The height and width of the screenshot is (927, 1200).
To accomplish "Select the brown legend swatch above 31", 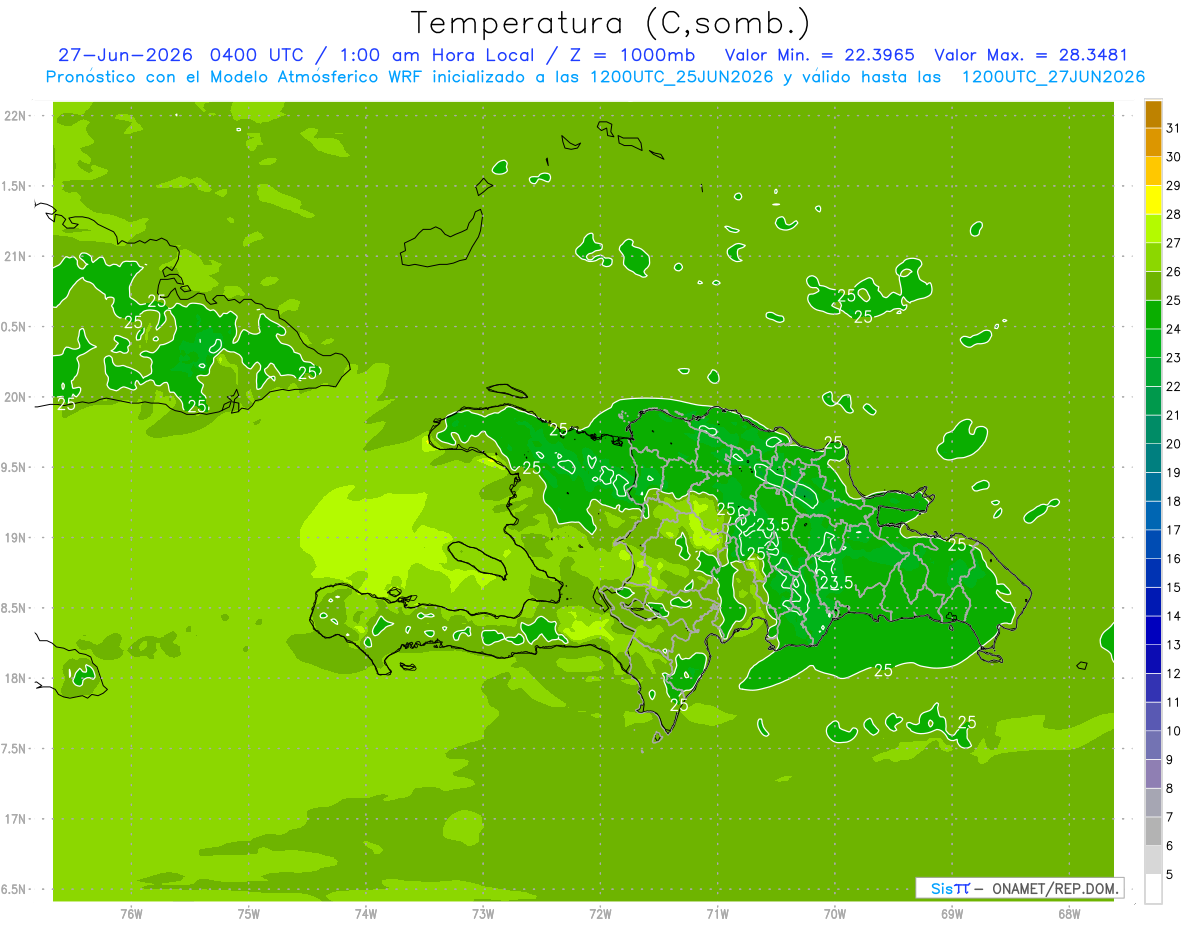I will [x=1153, y=114].
